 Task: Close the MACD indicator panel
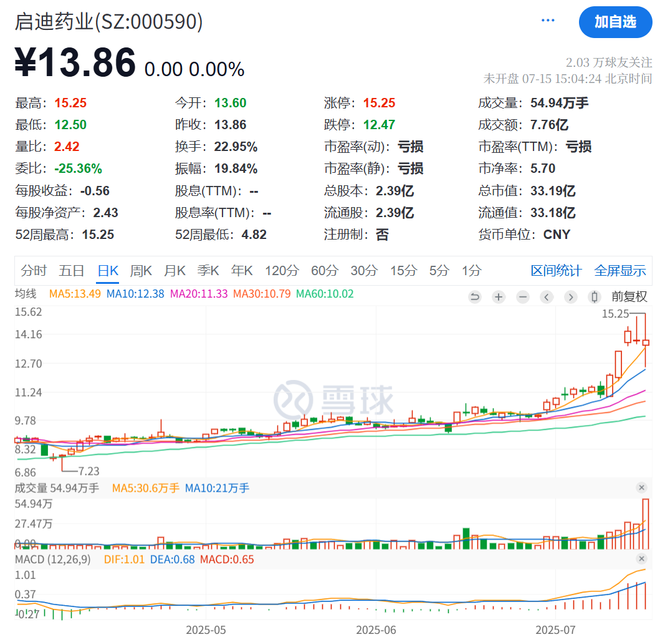(x=641, y=559)
